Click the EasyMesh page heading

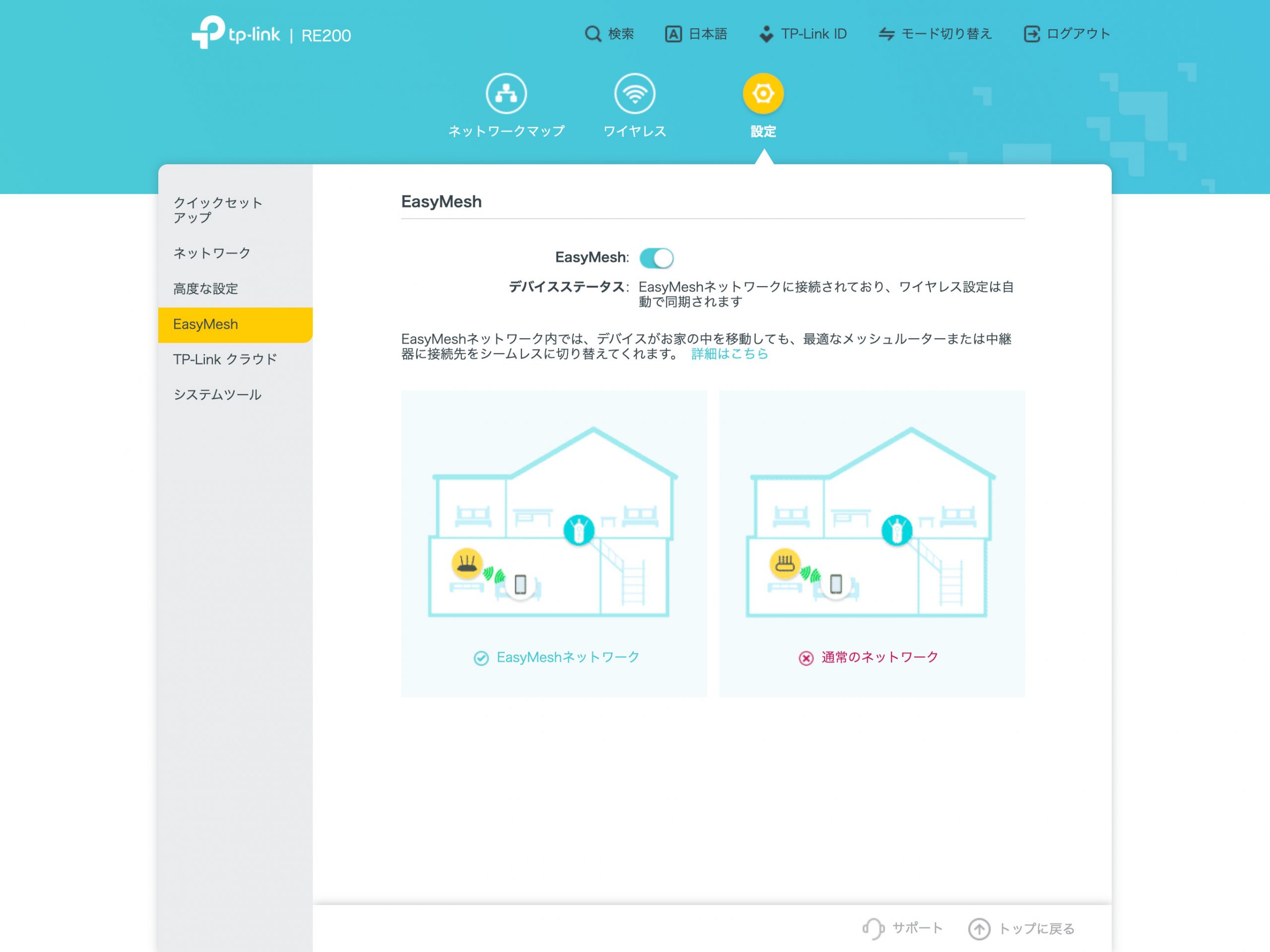pyautogui.click(x=441, y=202)
